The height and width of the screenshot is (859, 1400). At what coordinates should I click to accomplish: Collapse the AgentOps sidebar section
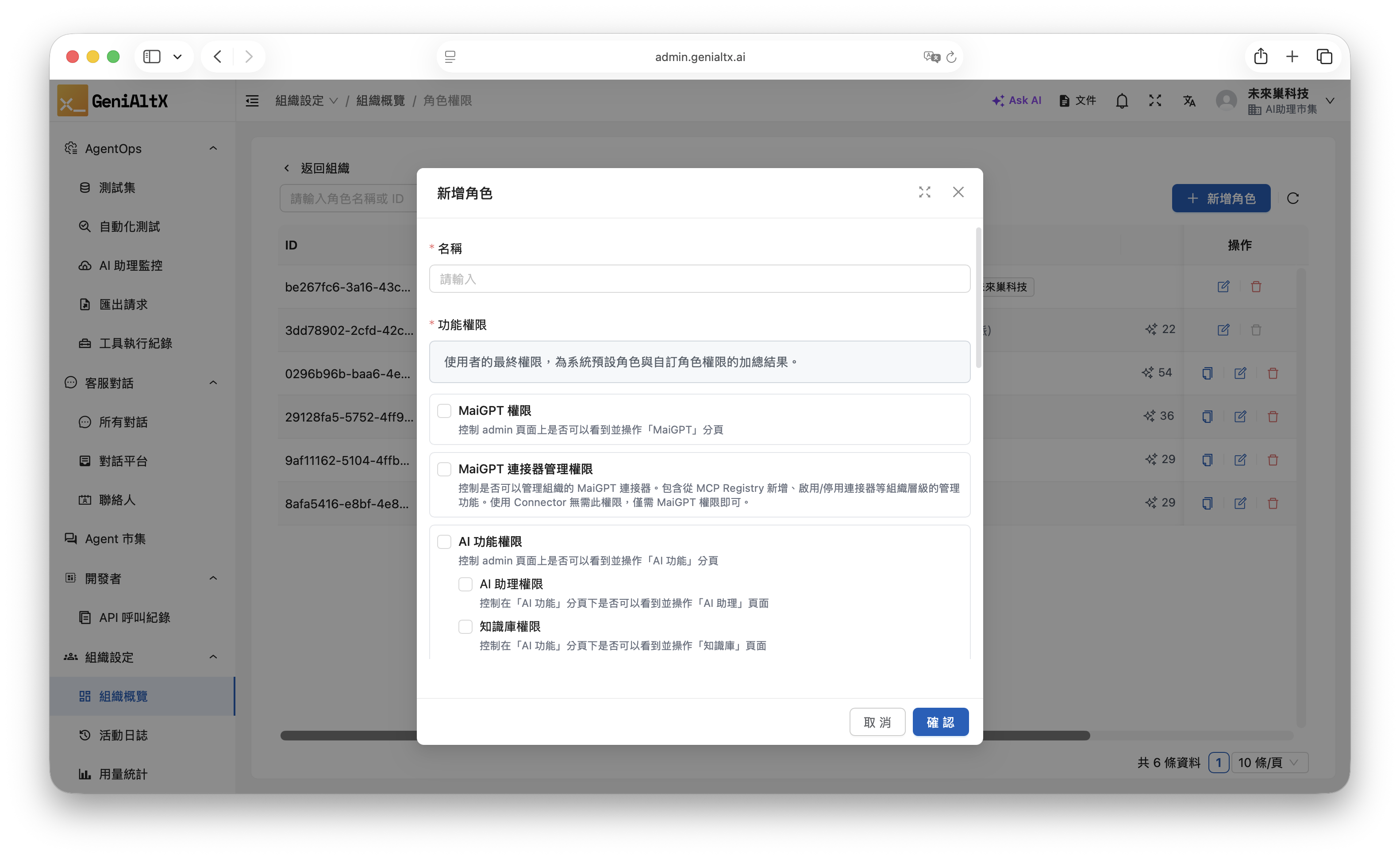pos(213,149)
